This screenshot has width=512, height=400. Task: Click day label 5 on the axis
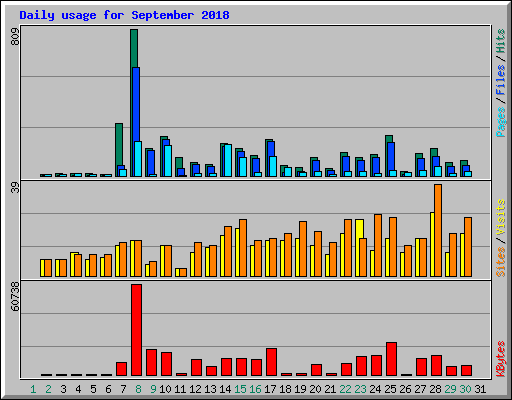tap(93, 389)
